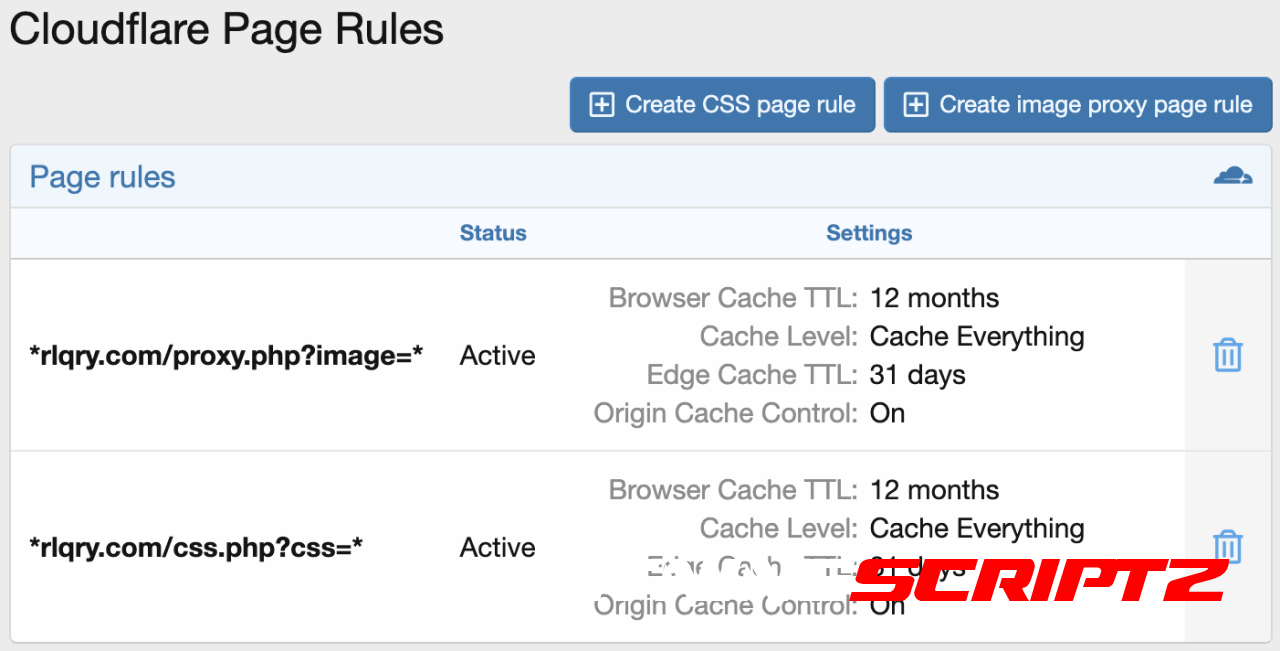1280x651 pixels.
Task: Select the Page rules panel heading
Action: pyautogui.click(x=102, y=177)
